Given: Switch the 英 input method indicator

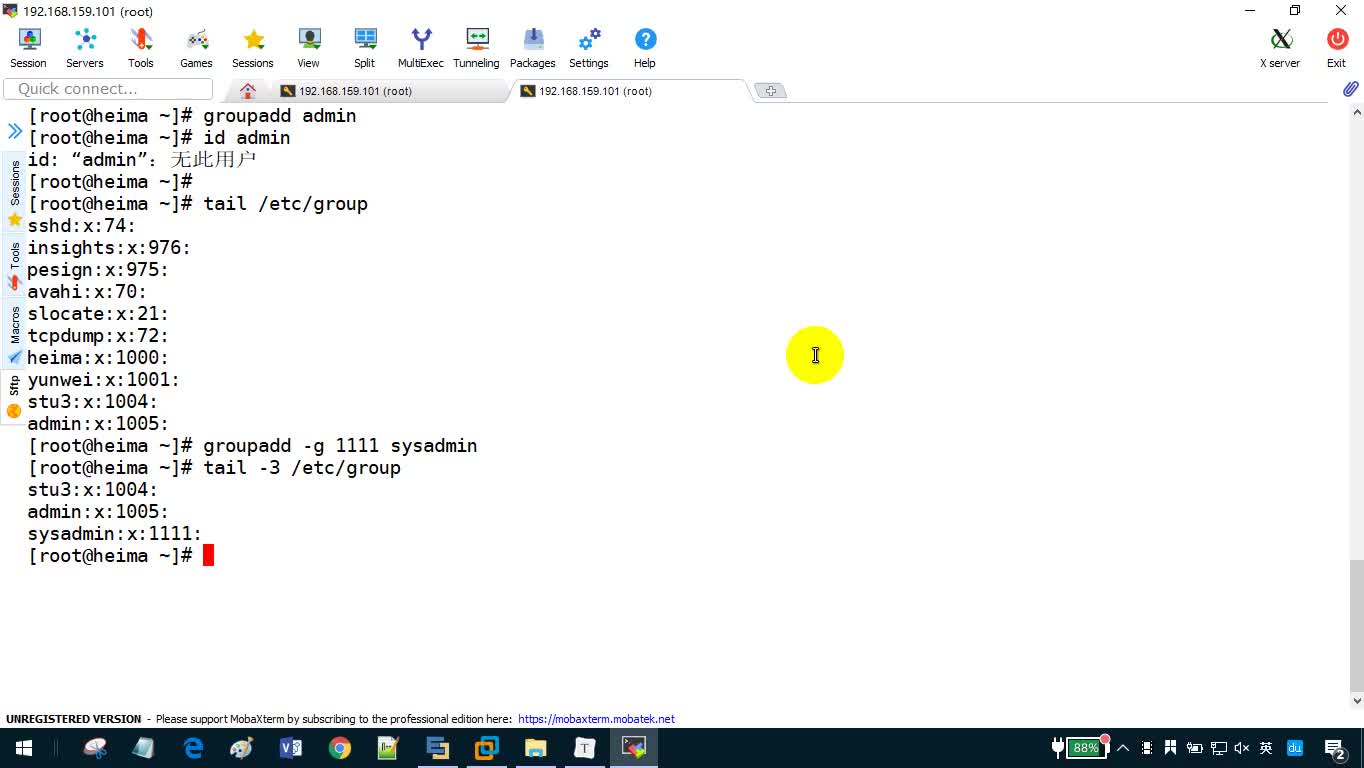Looking at the screenshot, I should point(1266,748).
